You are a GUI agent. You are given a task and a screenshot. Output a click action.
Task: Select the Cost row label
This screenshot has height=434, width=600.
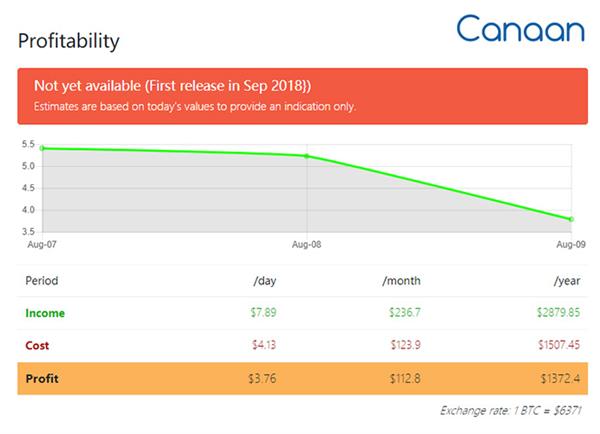(x=37, y=344)
